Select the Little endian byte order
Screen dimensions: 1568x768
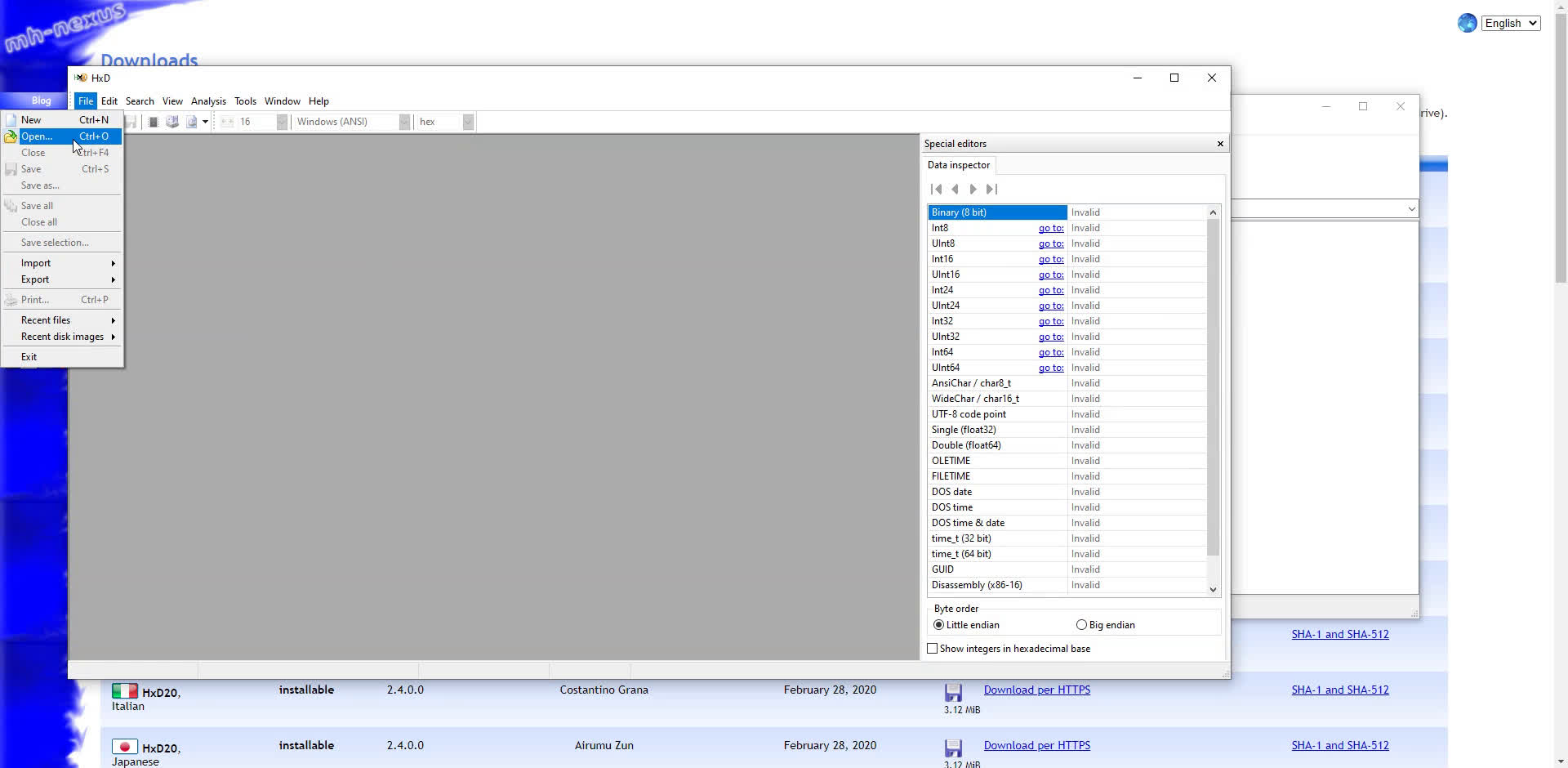pyautogui.click(x=939, y=625)
